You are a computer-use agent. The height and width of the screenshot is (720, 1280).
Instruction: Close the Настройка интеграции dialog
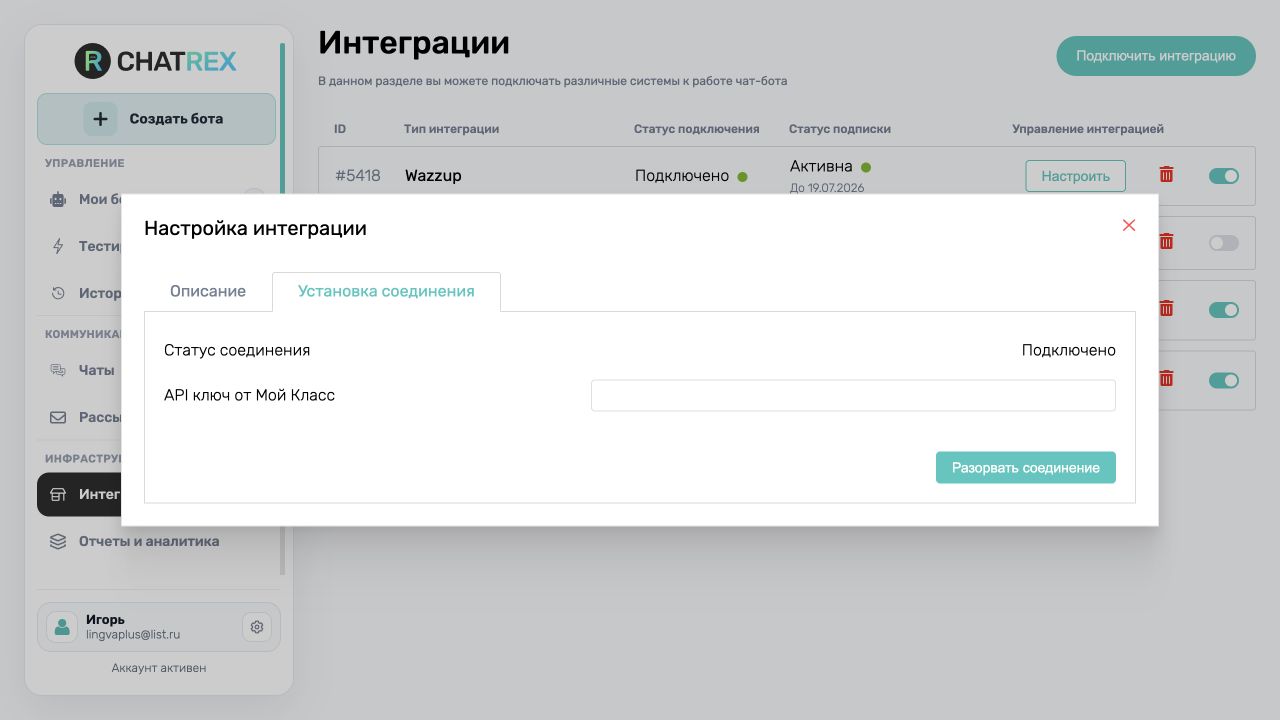1129,225
